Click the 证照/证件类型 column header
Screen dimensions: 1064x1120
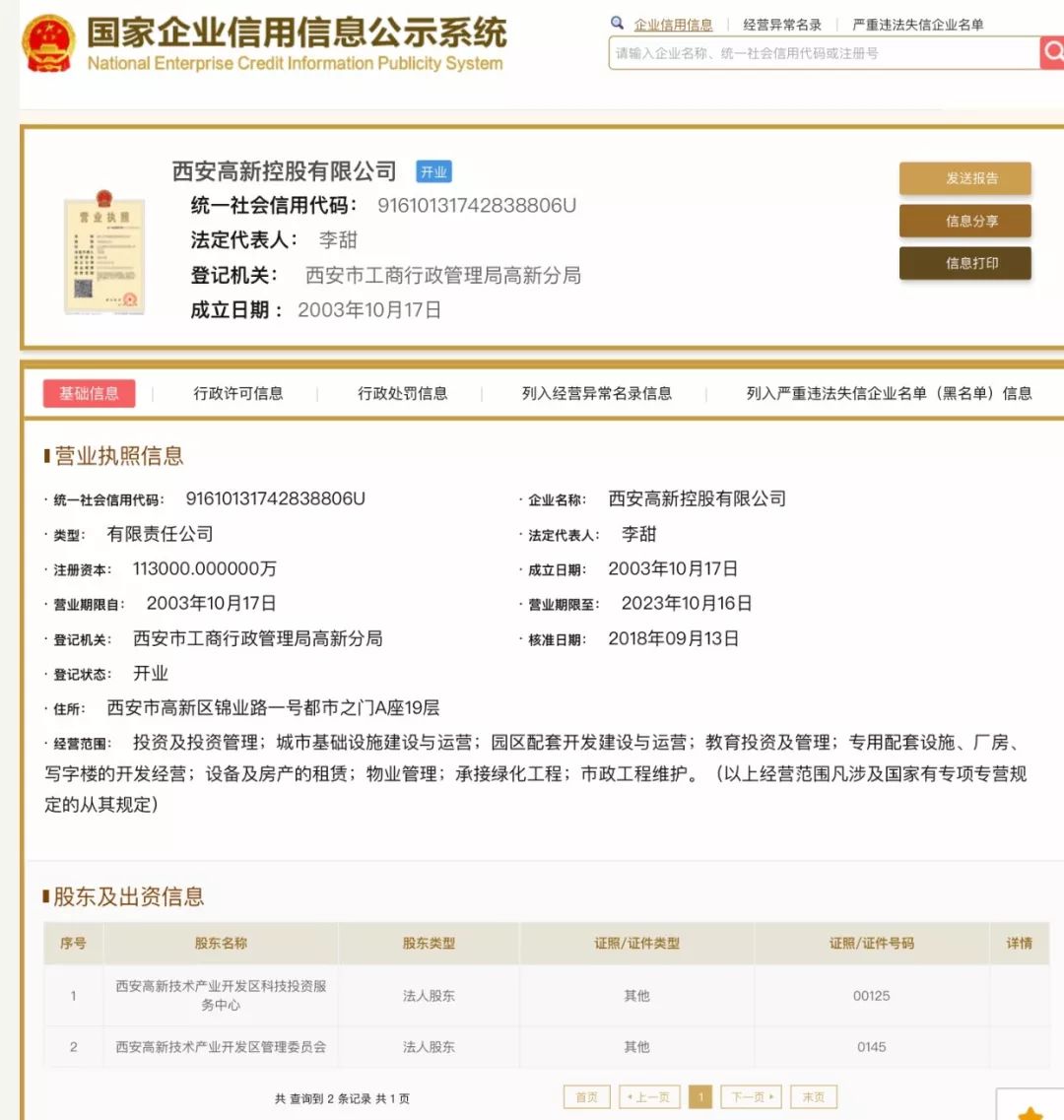click(636, 943)
